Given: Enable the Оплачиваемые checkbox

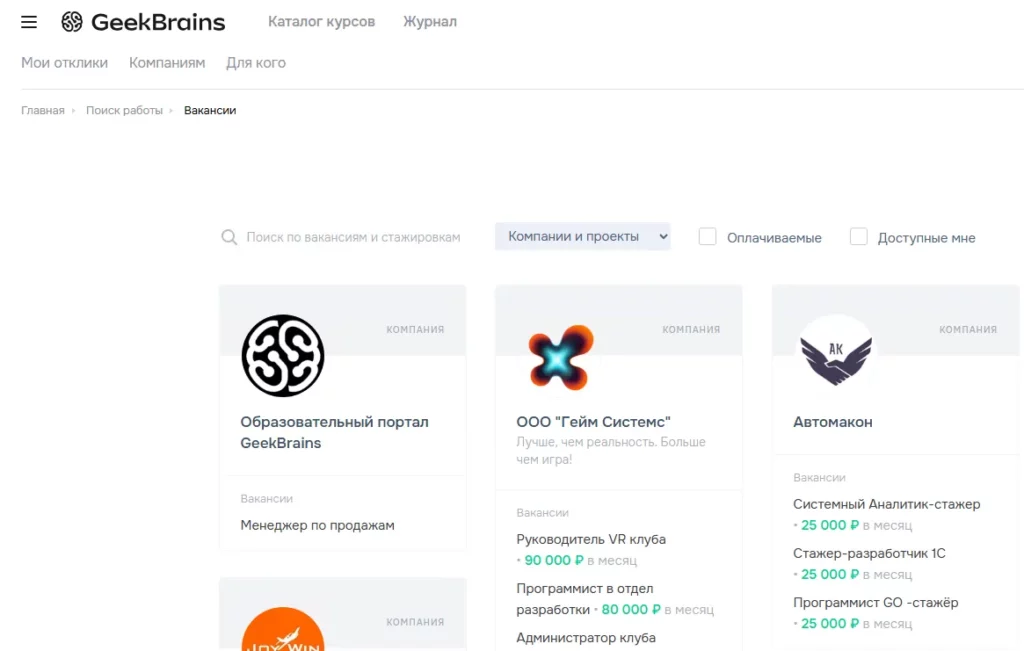Looking at the screenshot, I should point(708,236).
